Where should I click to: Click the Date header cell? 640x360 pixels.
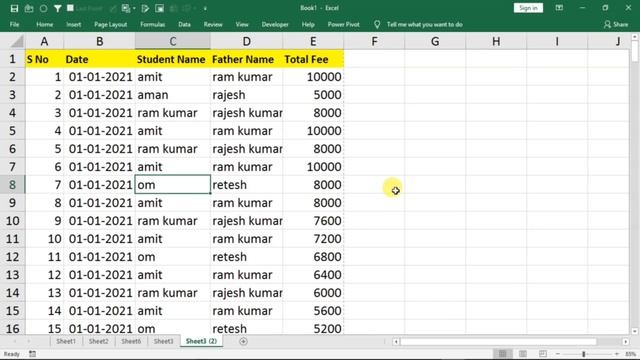(x=99, y=59)
